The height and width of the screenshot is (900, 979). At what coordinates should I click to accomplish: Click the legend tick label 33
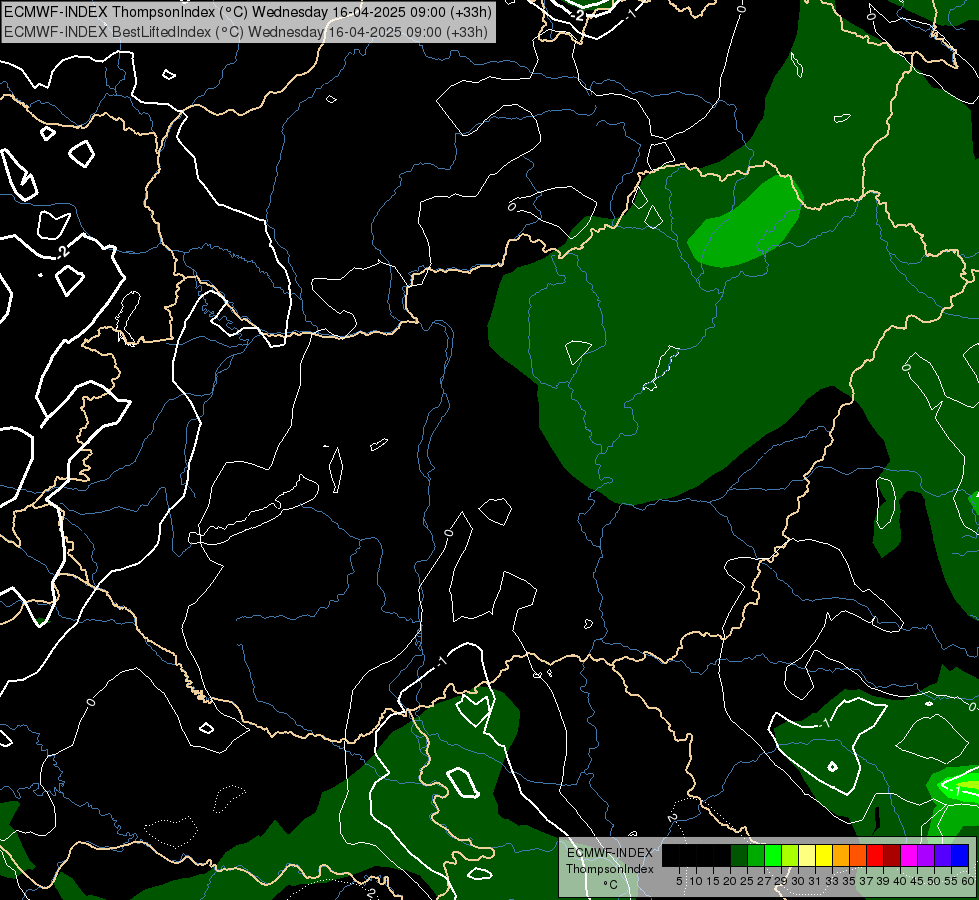(x=832, y=881)
